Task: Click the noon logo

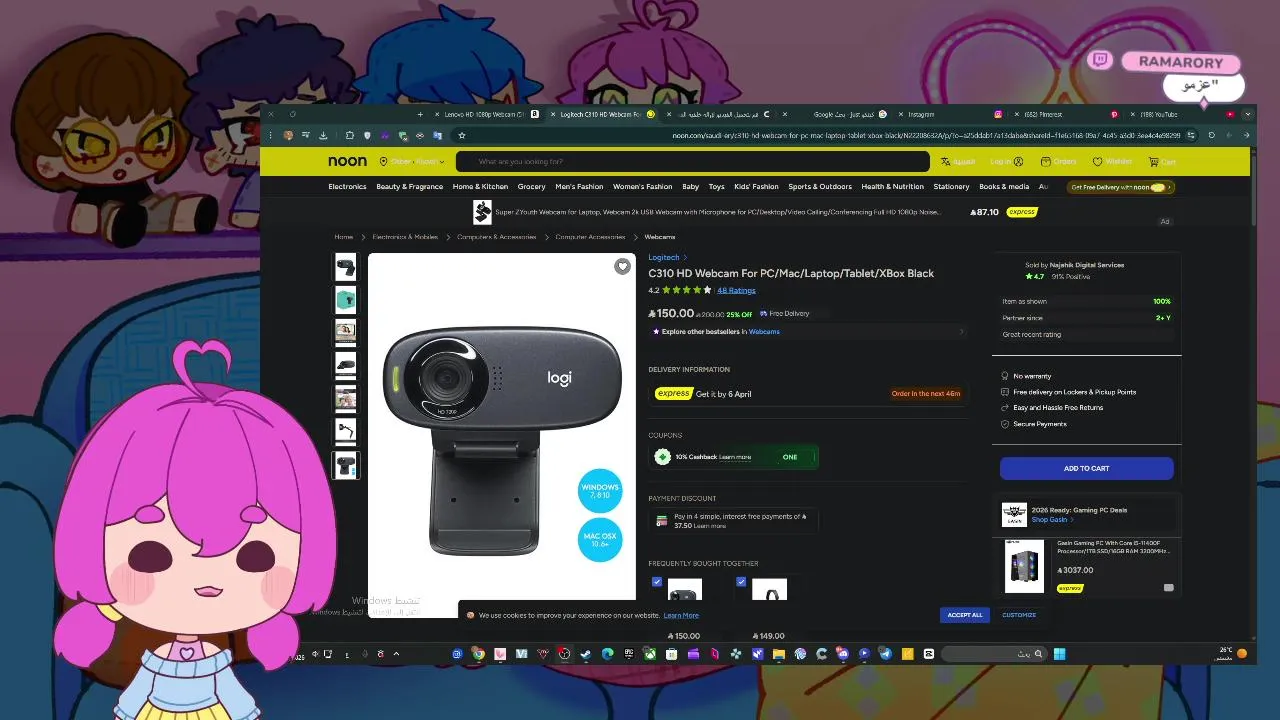Action: pos(347,161)
